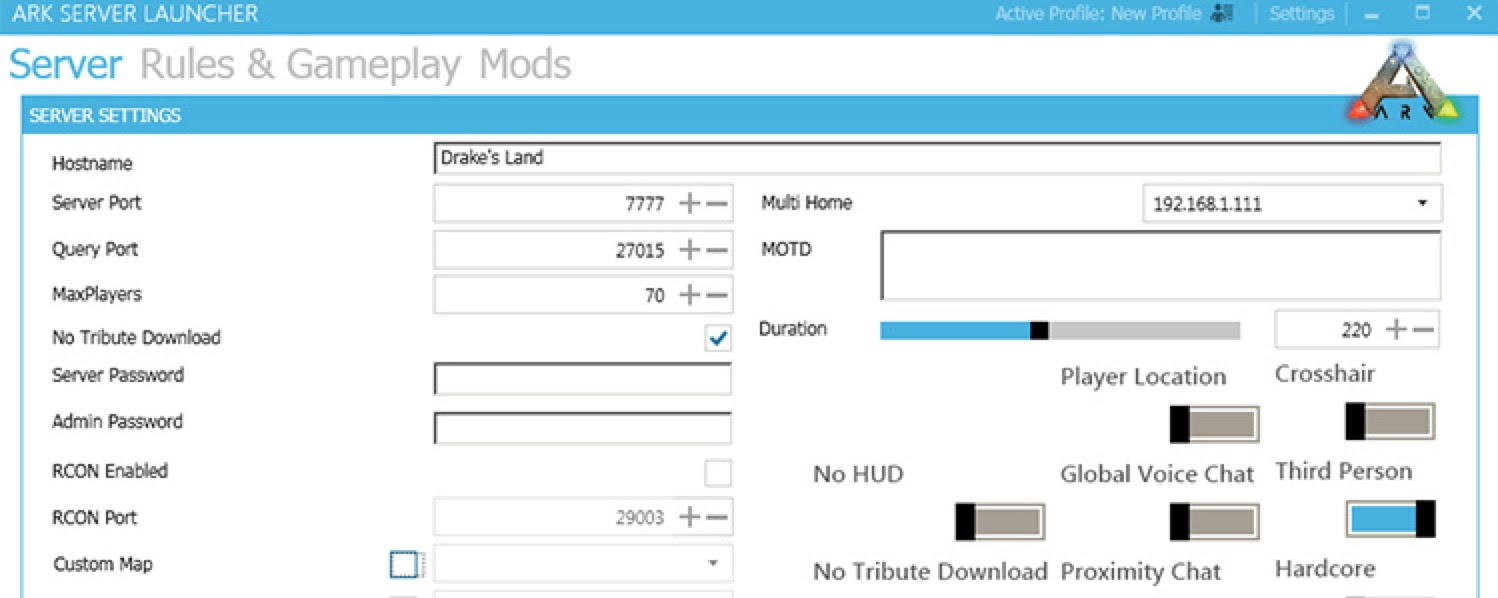1498x598 pixels.
Task: Maximize the ARK Server Launcher window
Action: coord(1422,13)
